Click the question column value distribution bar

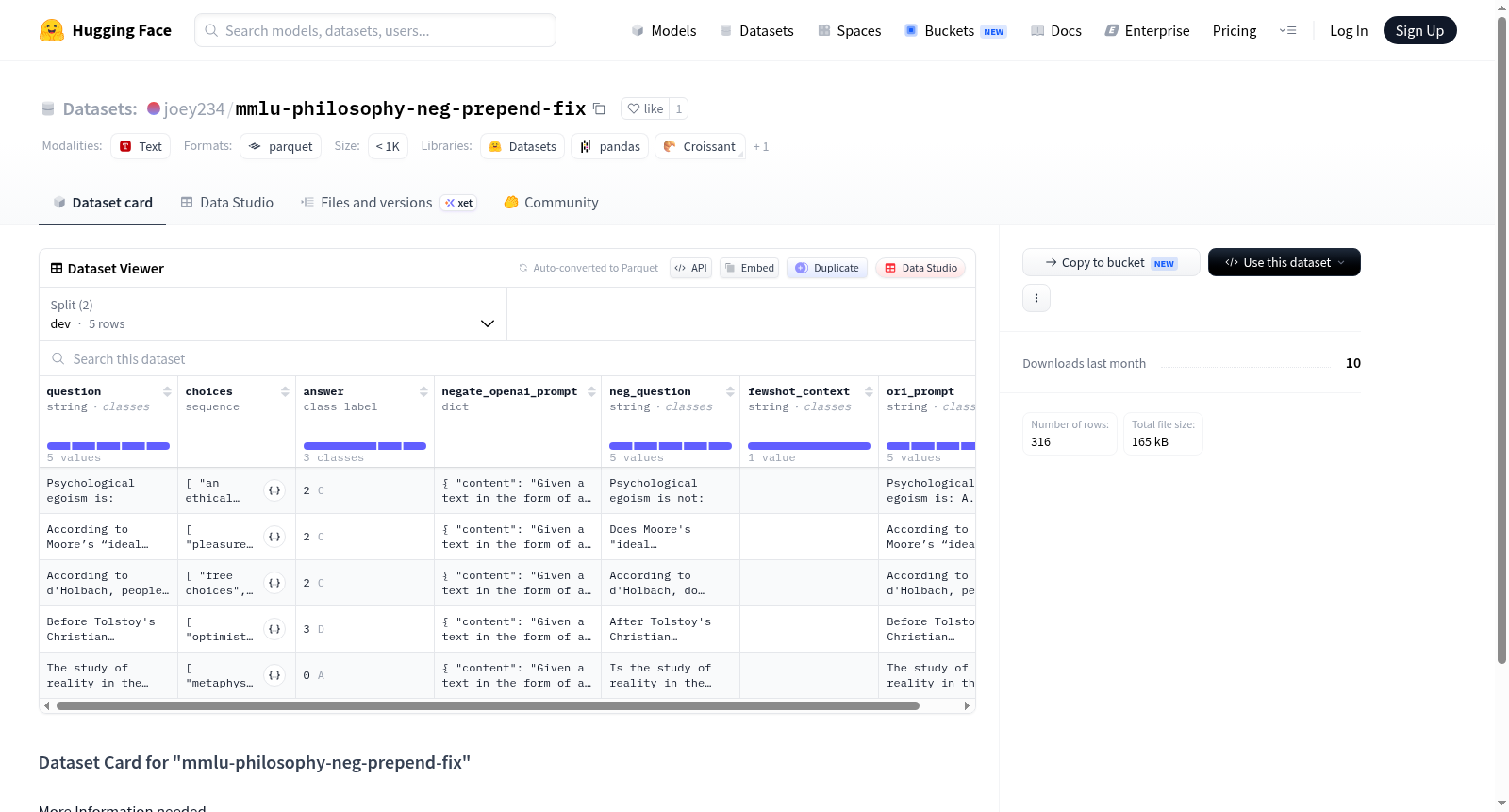(108, 446)
